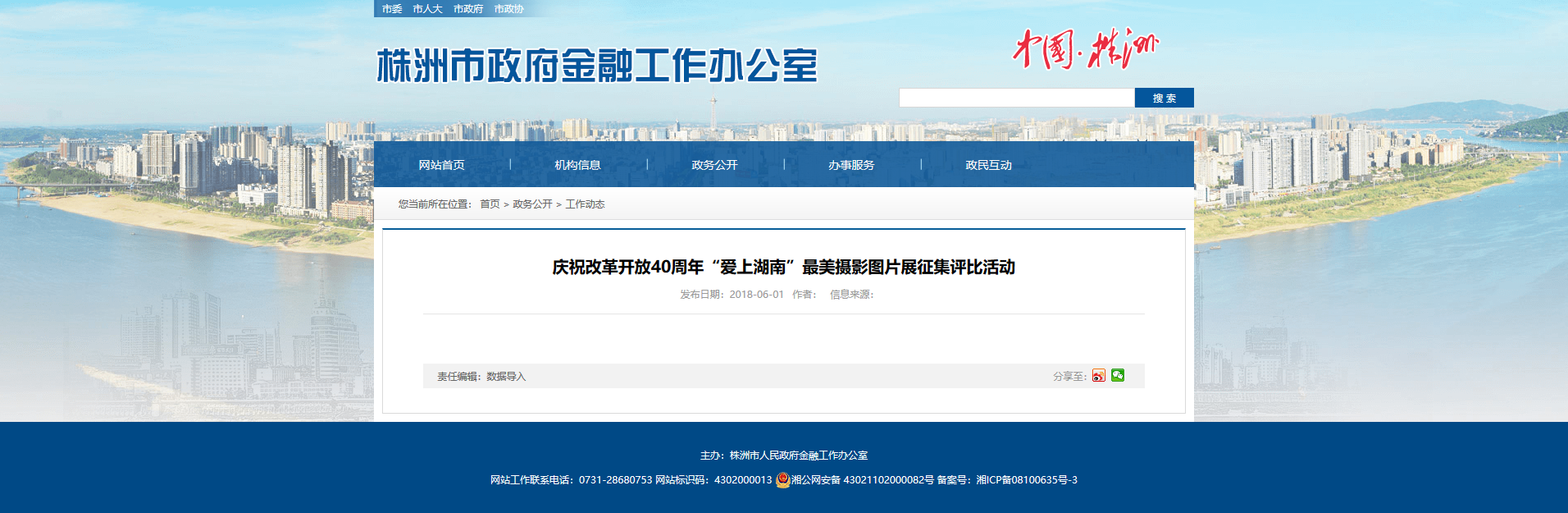Open the 市政府 top link
This screenshot has height=513, width=1568.
pos(468,9)
